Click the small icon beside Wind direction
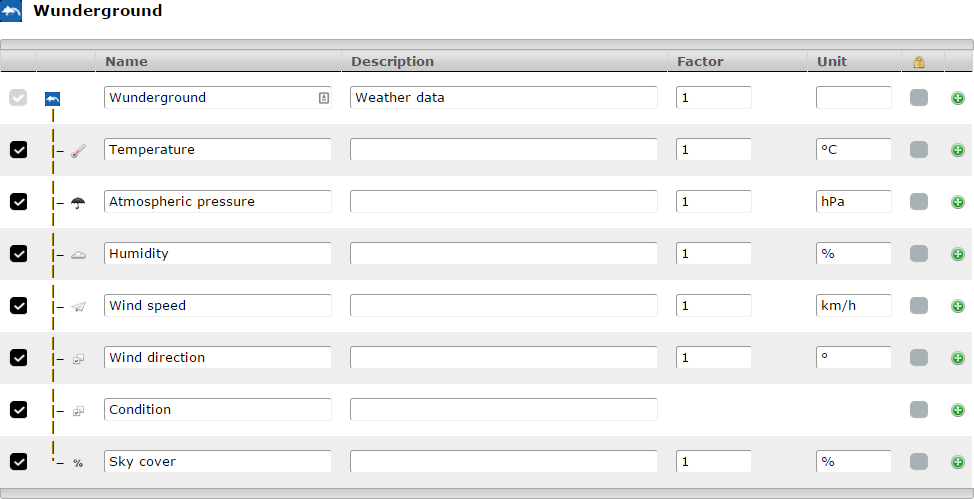 pyautogui.click(x=78, y=359)
